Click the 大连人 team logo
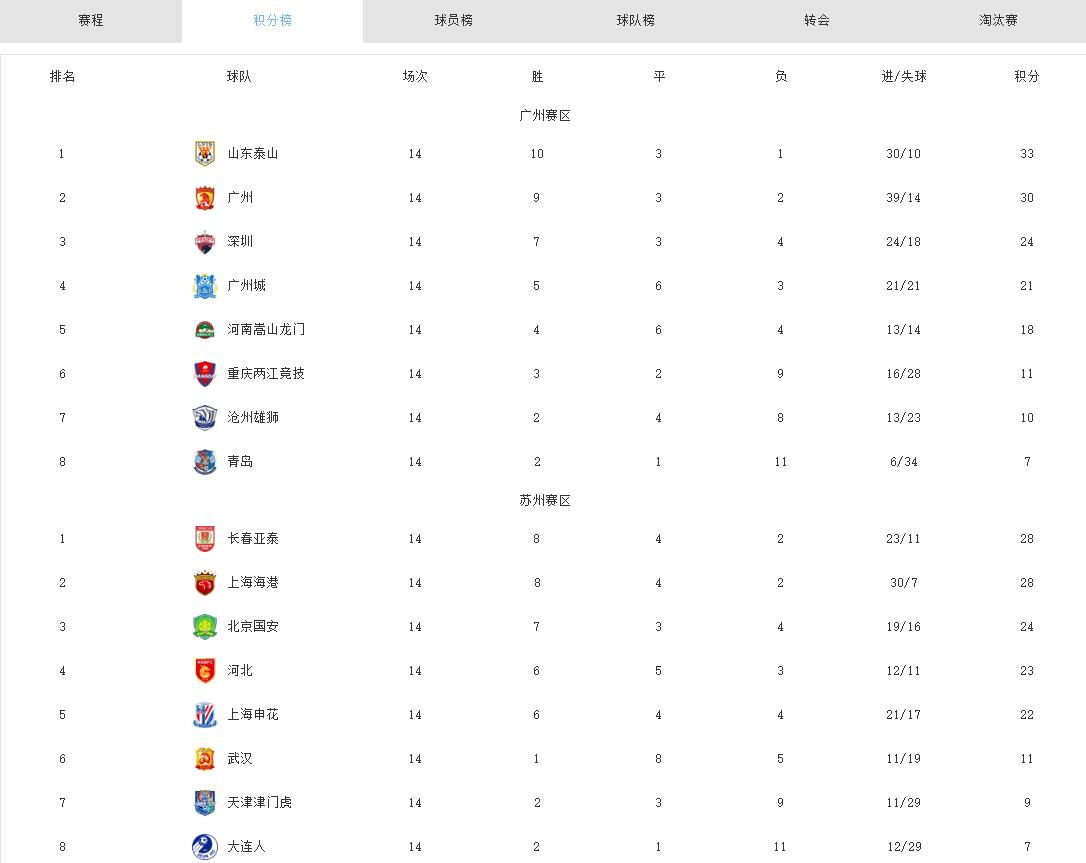The image size is (1086, 863). coord(204,846)
